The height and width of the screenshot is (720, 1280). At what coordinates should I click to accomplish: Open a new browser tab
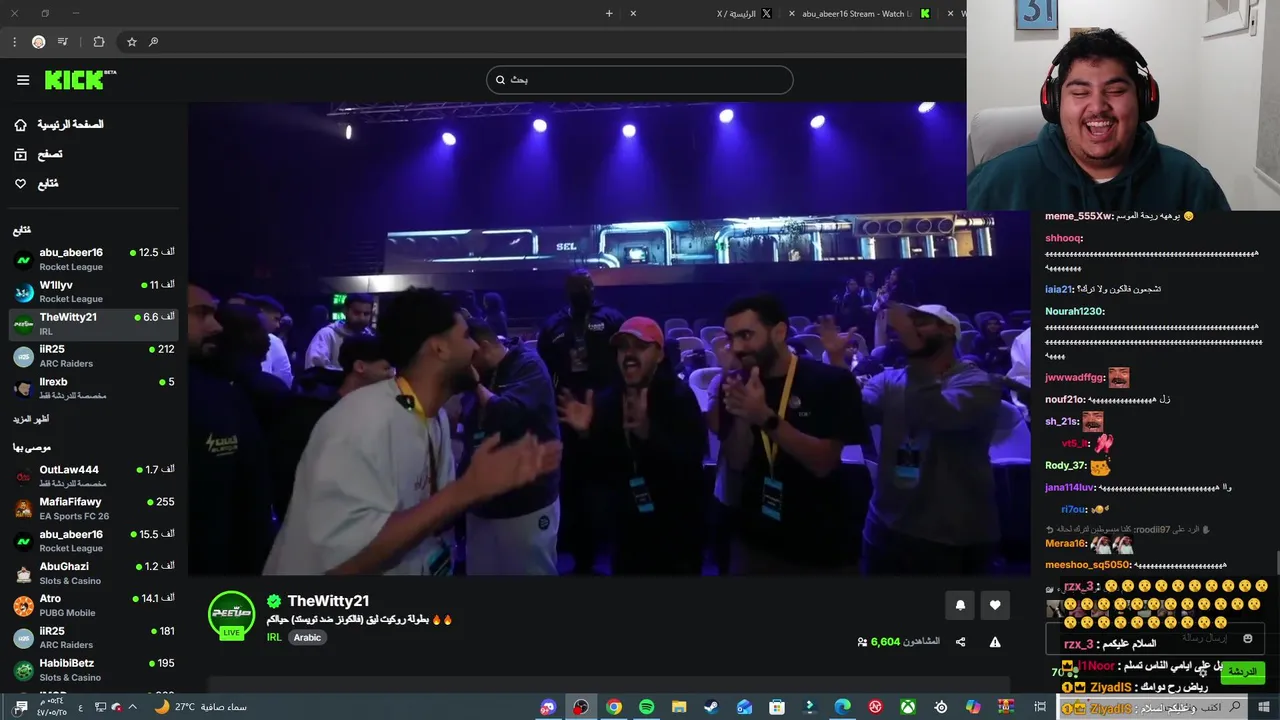point(609,14)
